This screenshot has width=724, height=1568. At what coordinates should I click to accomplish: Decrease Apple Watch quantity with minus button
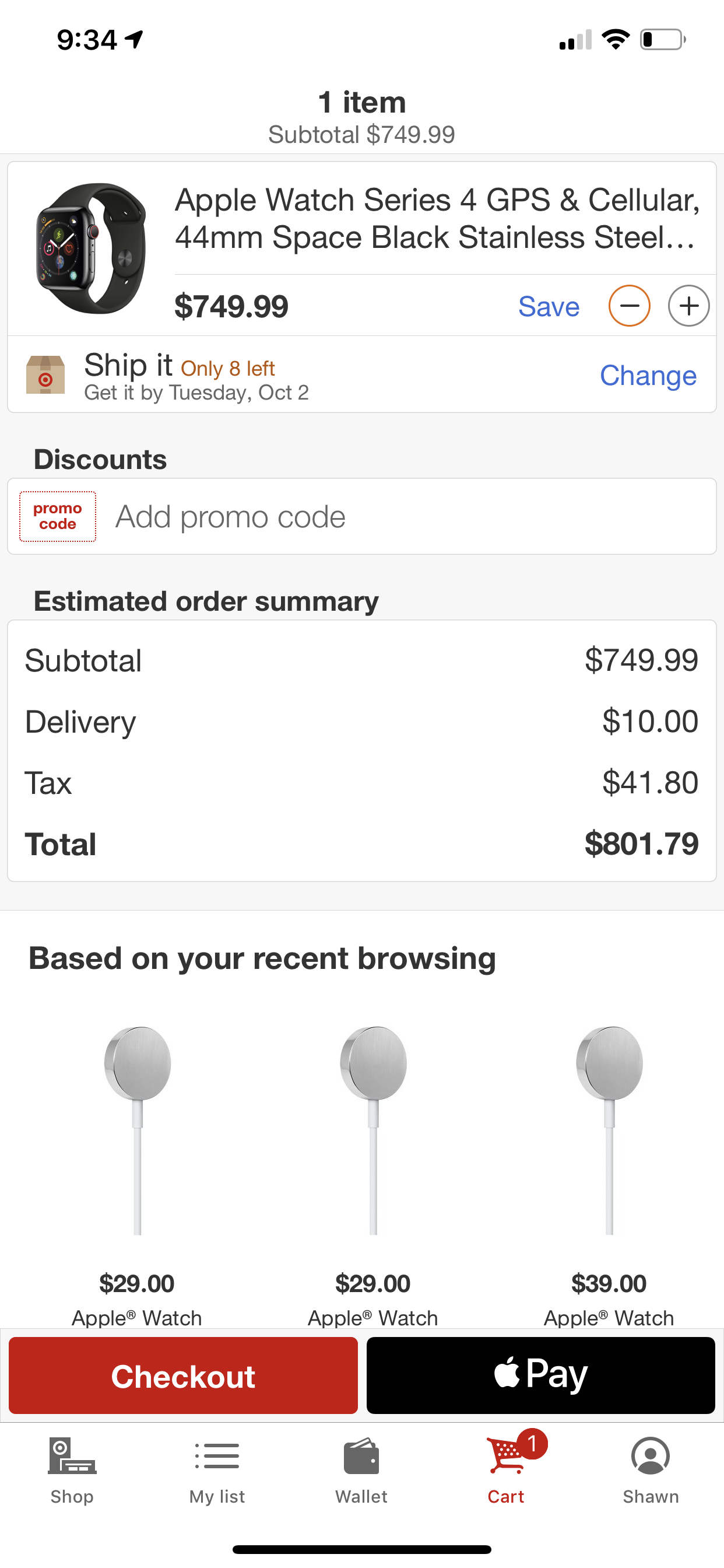click(629, 306)
